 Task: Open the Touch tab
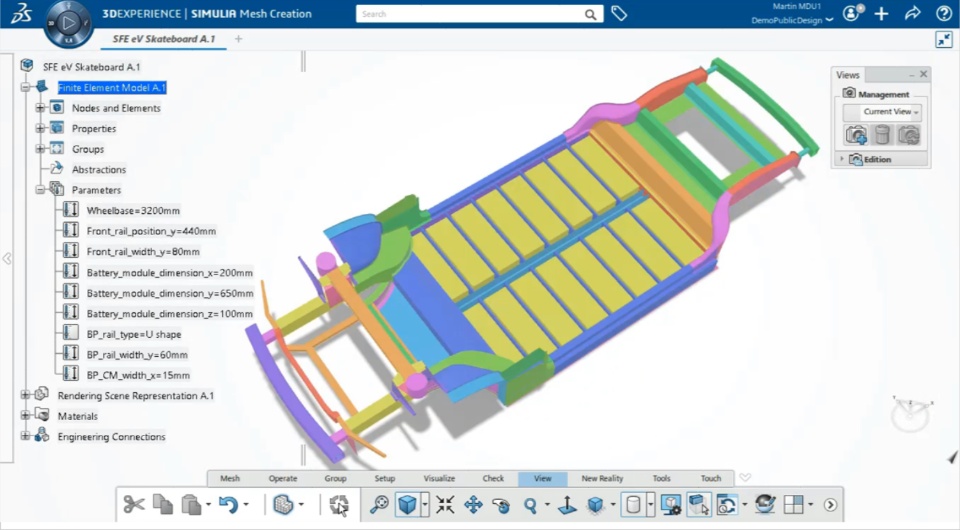(711, 479)
